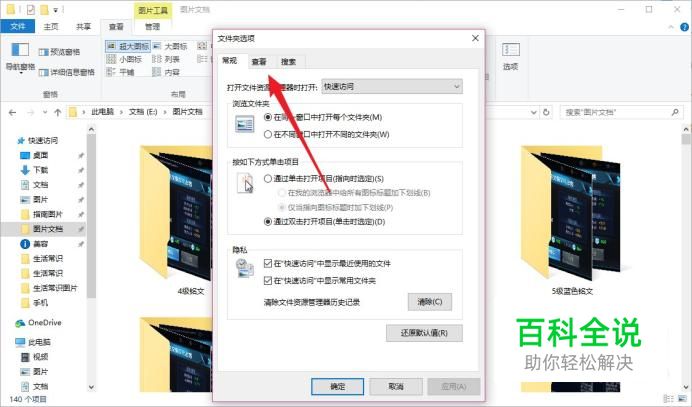Expand the address bar history dropdown
Viewport: 692px width, 407px height.
click(x=534, y=112)
